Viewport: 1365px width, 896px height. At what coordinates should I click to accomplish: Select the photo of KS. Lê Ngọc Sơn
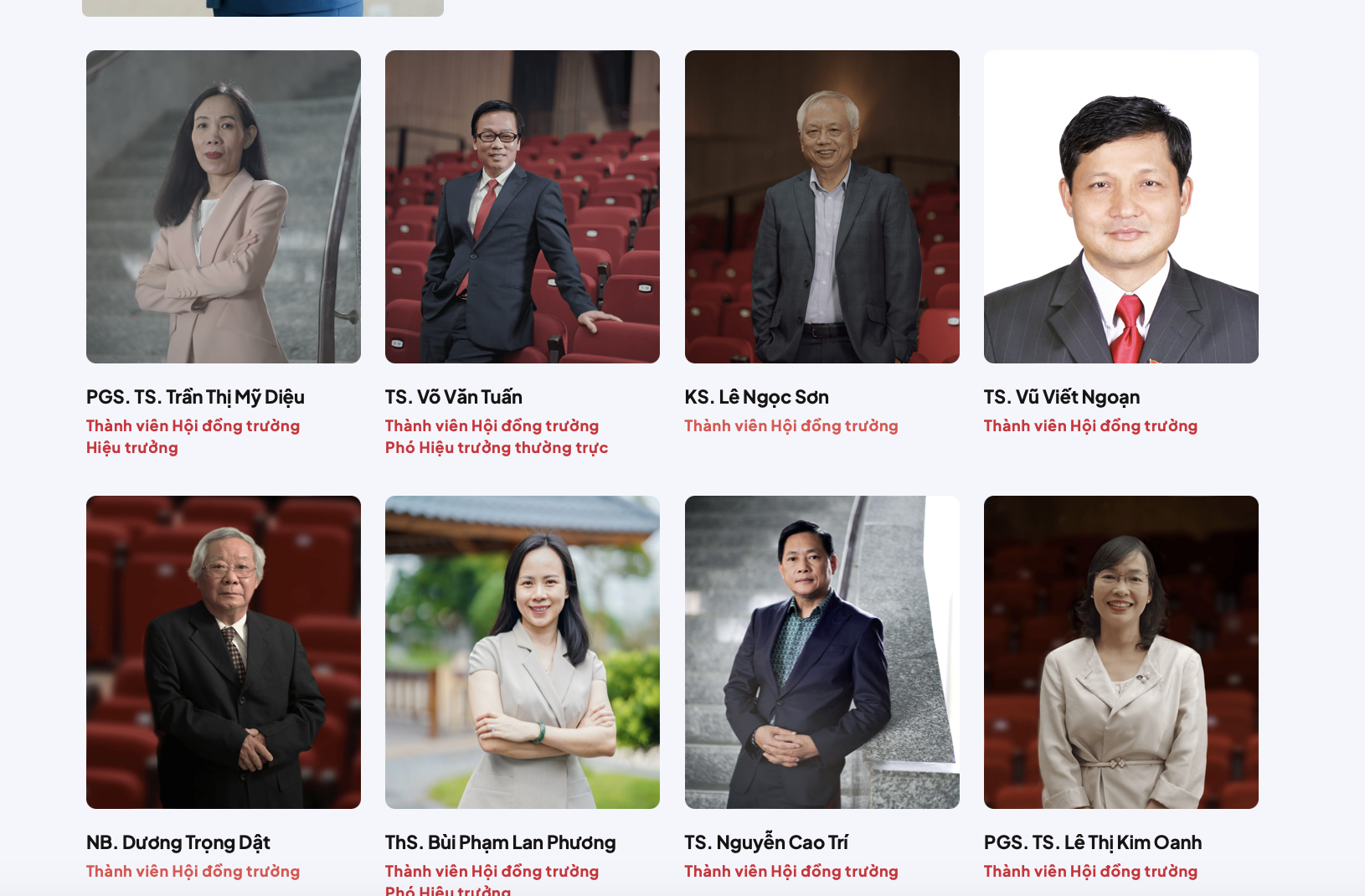tap(822, 207)
